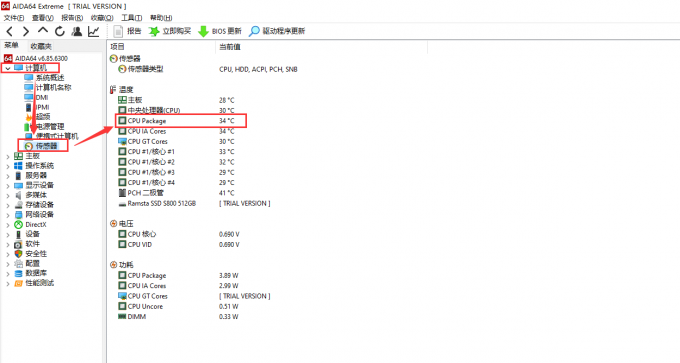Click the shield icon beside 安全性
The image size is (680, 363).
(18, 254)
